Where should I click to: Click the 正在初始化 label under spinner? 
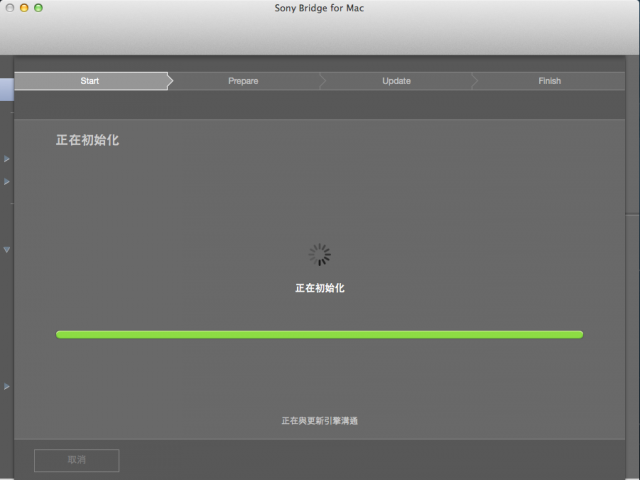click(320, 288)
